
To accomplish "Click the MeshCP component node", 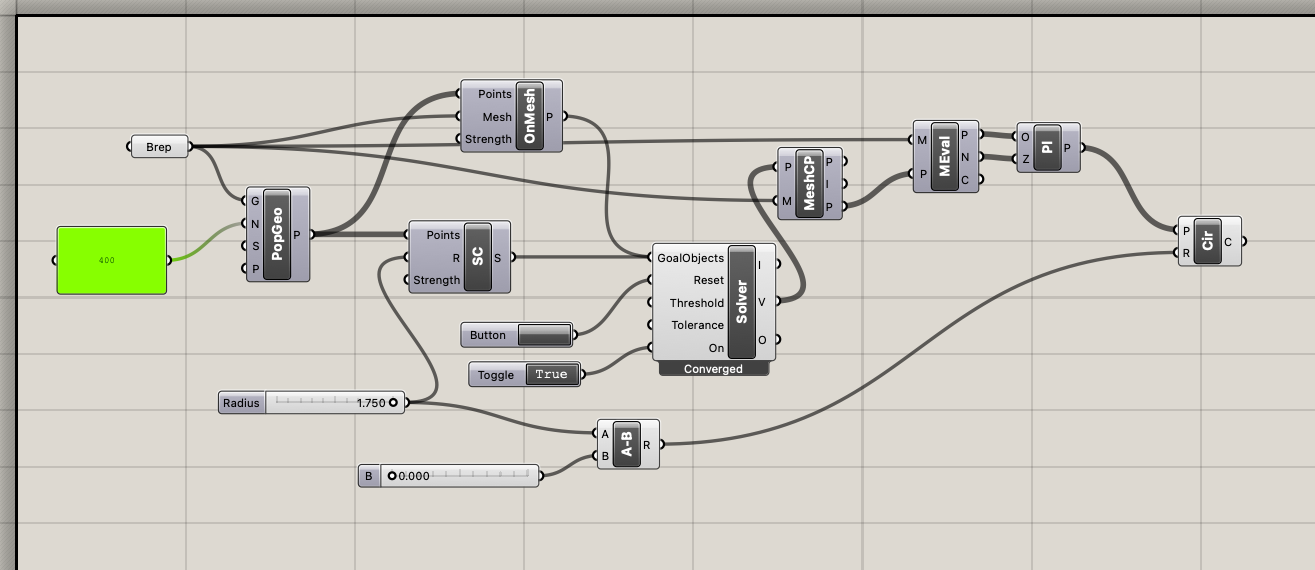I will (810, 185).
